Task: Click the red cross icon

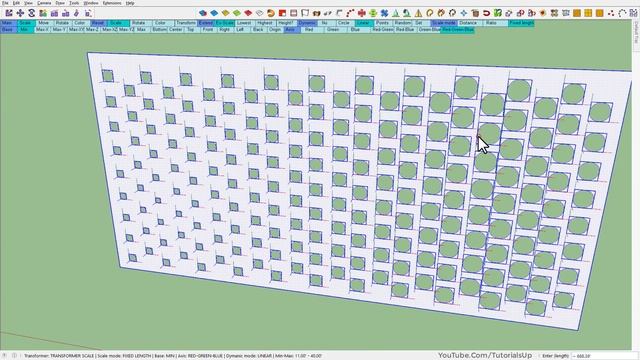Action: pyautogui.click(x=362, y=13)
